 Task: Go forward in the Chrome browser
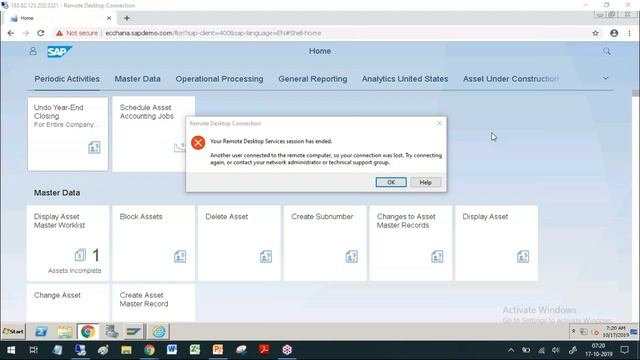(26, 33)
